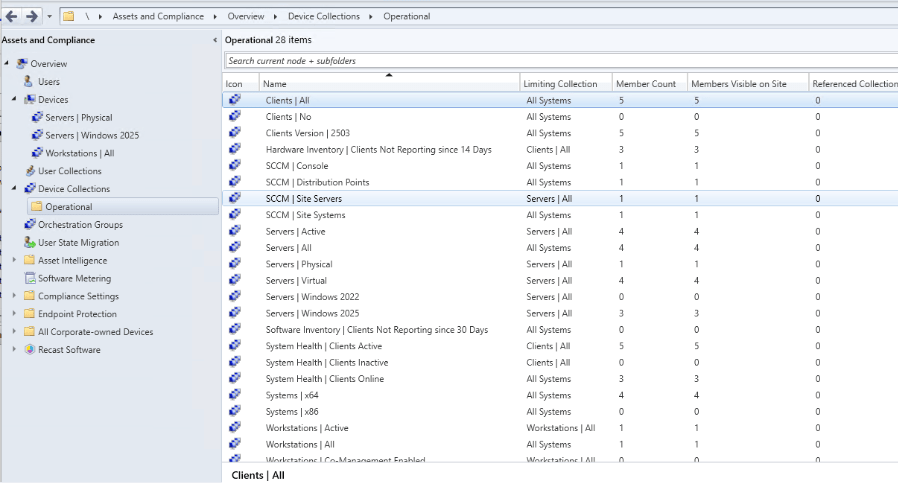Image resolution: width=898 pixels, height=483 pixels.
Task: Expand the Asset Intelligence node
Action: [15, 261]
